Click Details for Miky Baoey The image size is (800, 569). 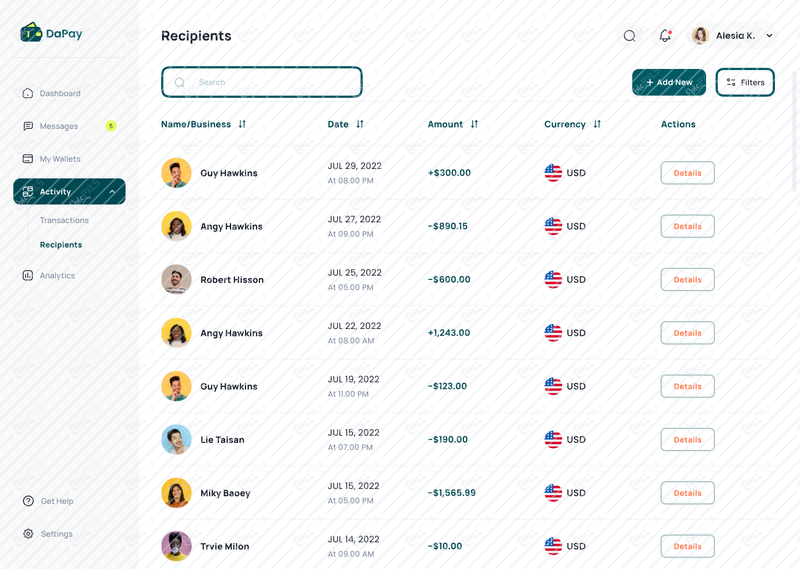click(x=687, y=493)
